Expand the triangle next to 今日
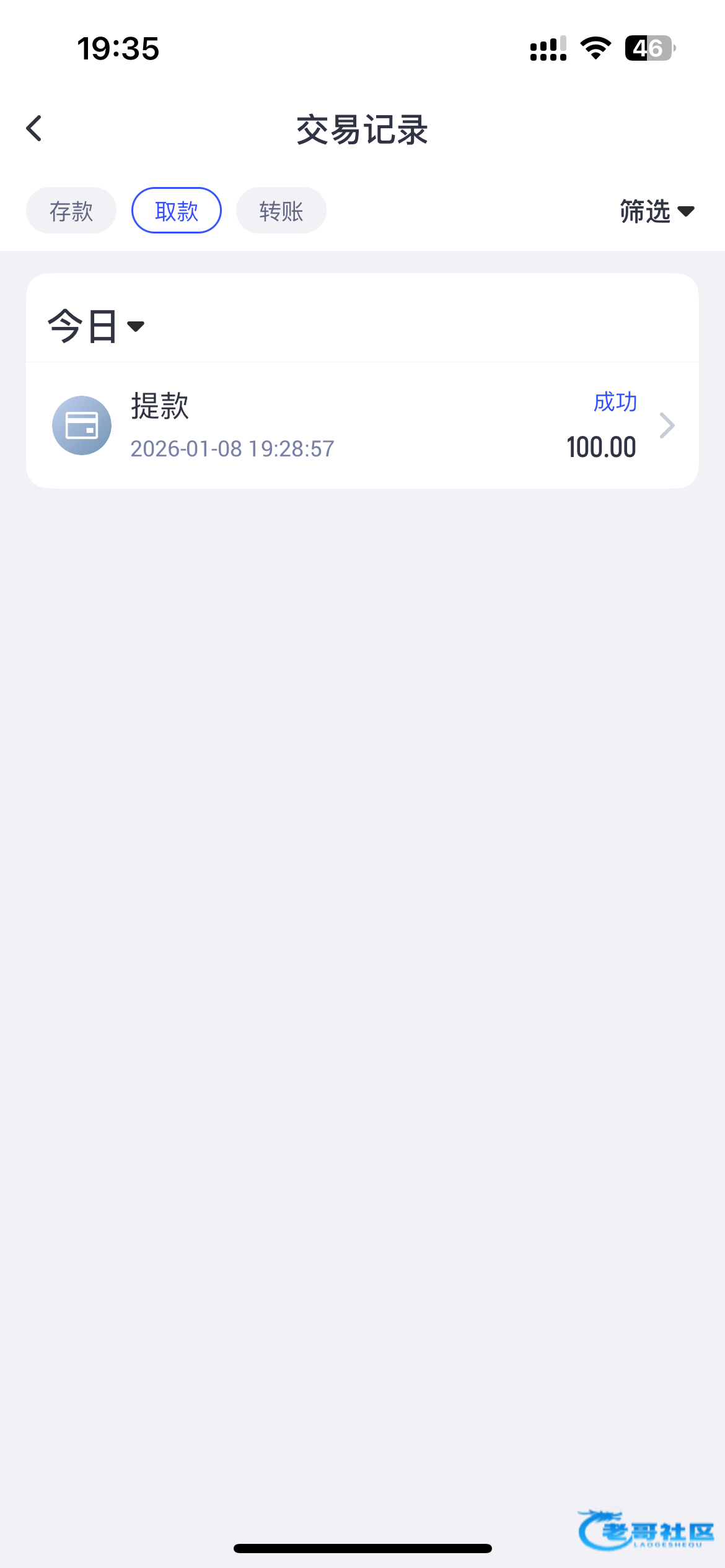 coord(136,326)
